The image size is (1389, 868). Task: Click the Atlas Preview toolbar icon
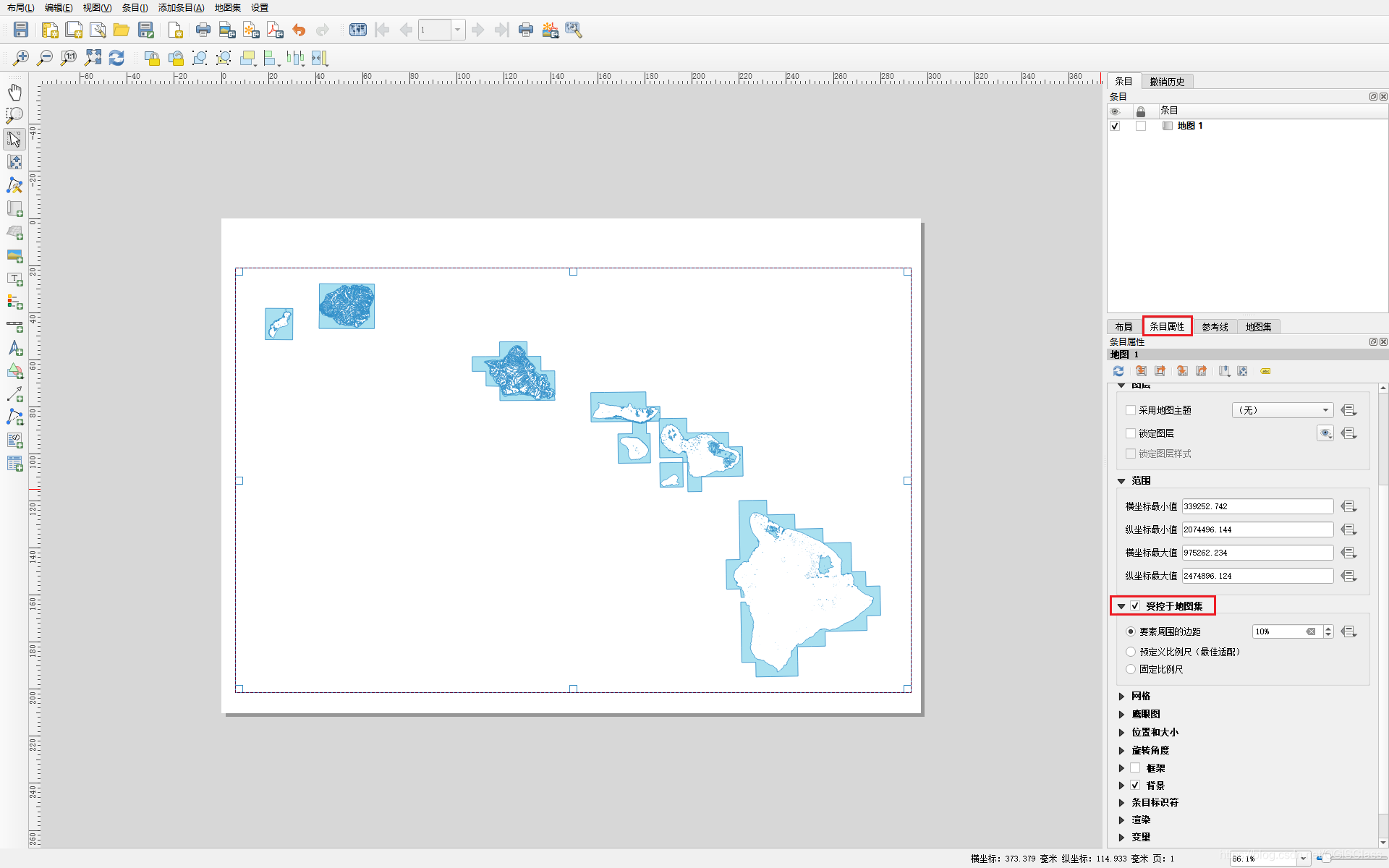357,30
